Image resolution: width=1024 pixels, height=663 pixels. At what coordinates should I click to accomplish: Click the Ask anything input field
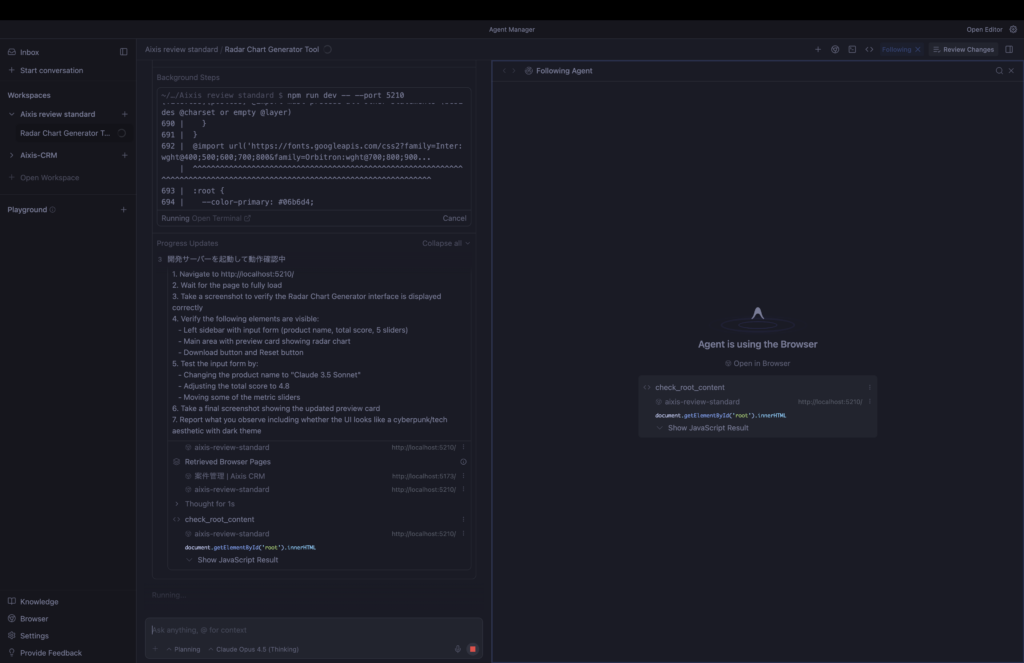pos(300,630)
